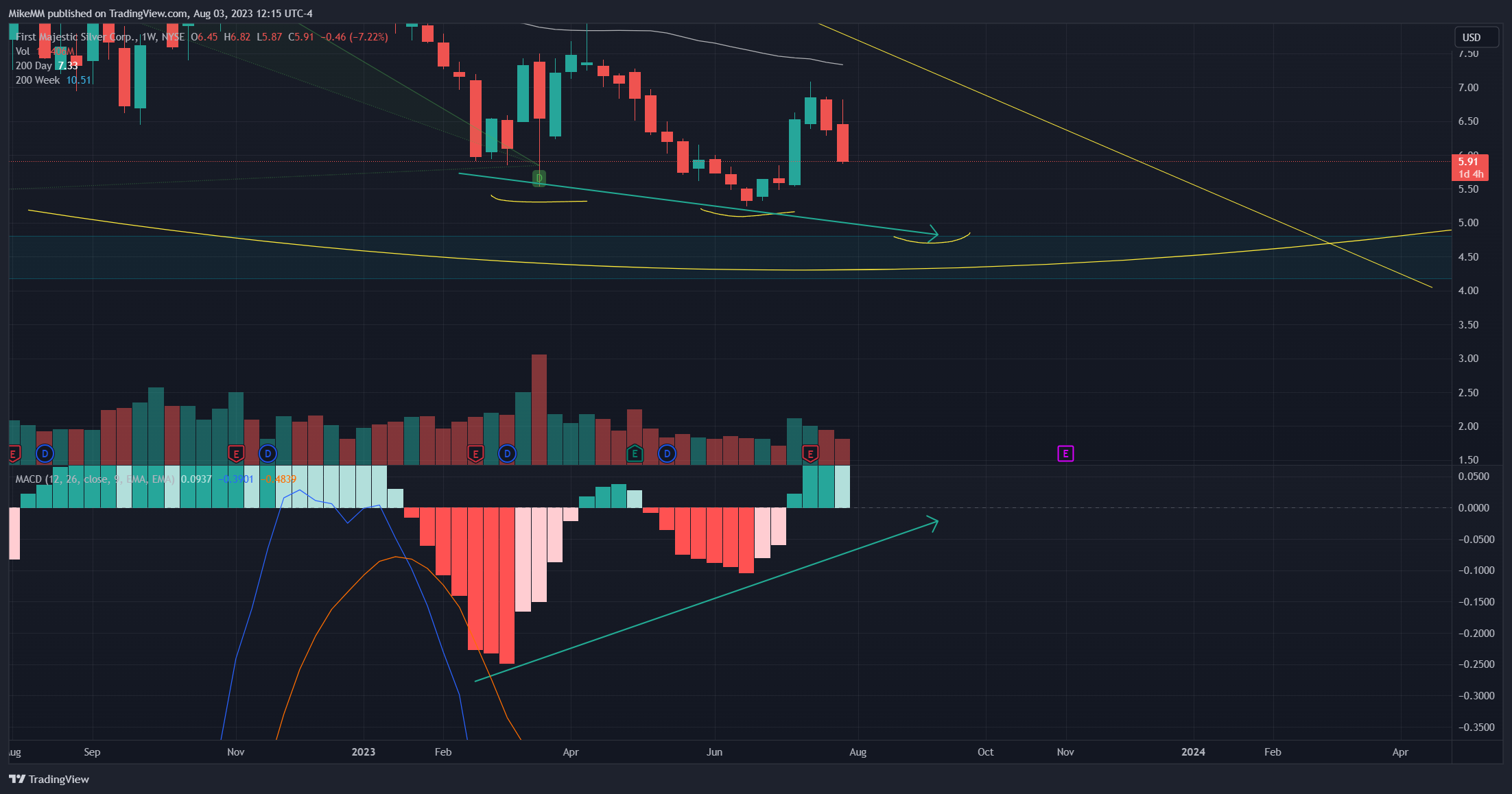The height and width of the screenshot is (794, 1512).
Task: Click the 6.50 price axis label
Action: click(x=1469, y=121)
